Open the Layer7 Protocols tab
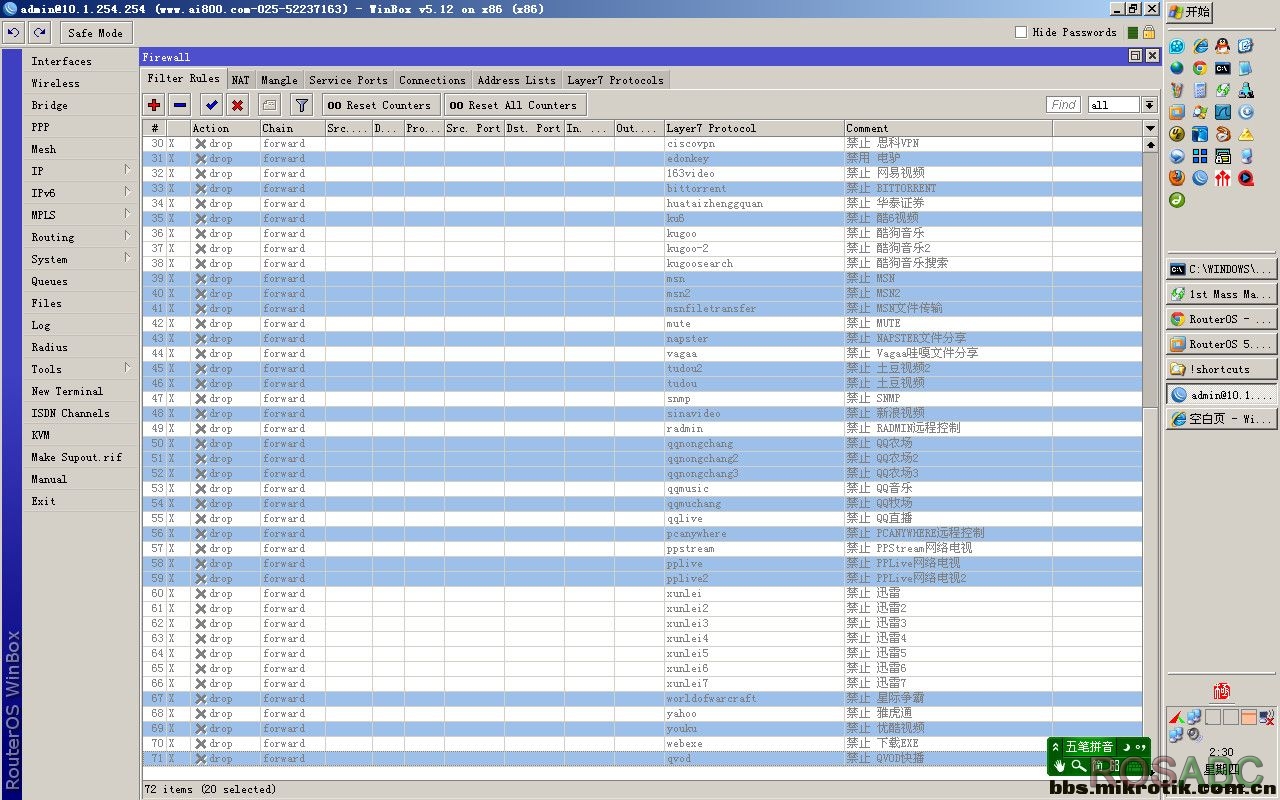 point(615,80)
